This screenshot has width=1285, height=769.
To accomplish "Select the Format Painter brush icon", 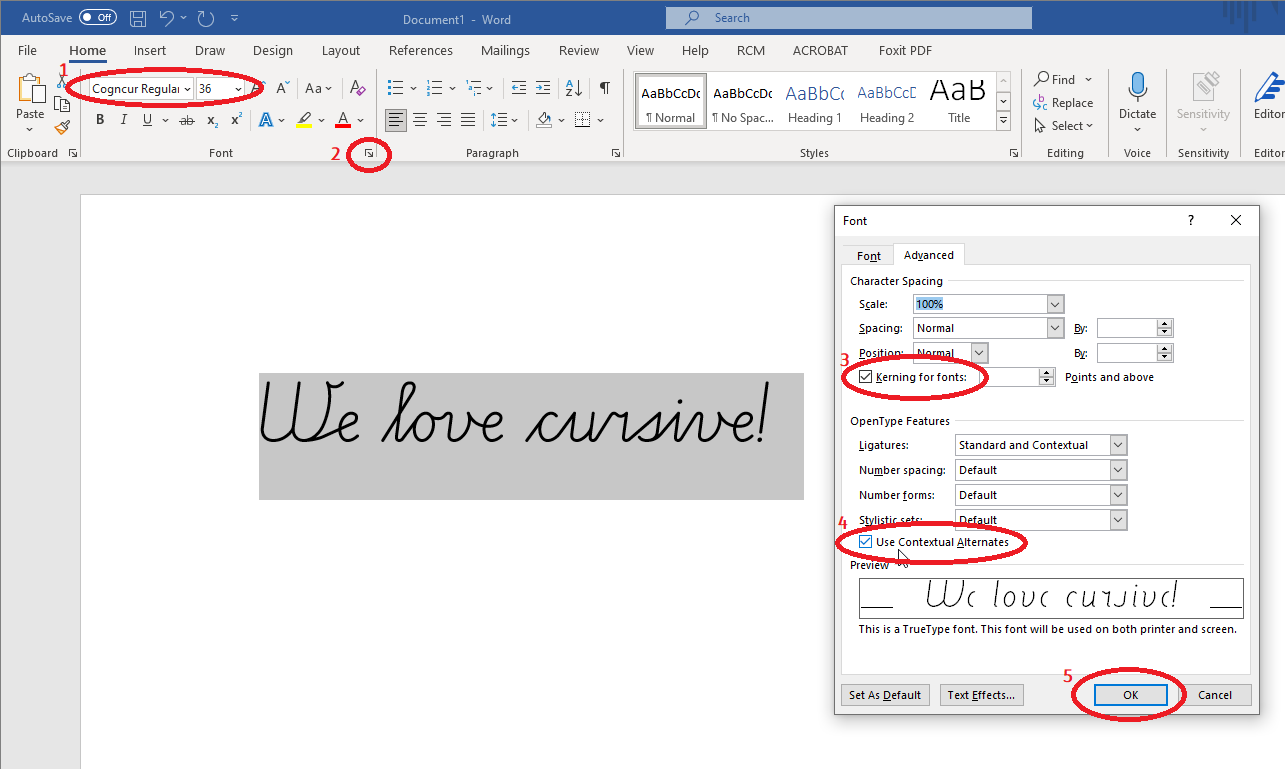I will tap(62, 127).
